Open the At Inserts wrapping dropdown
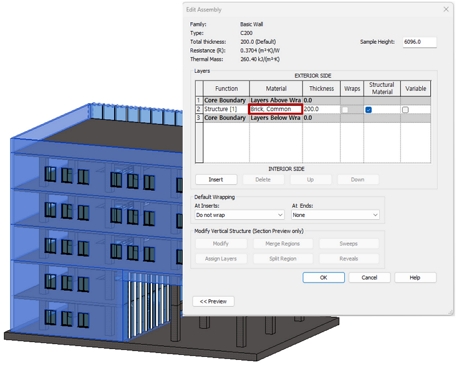 (239, 215)
